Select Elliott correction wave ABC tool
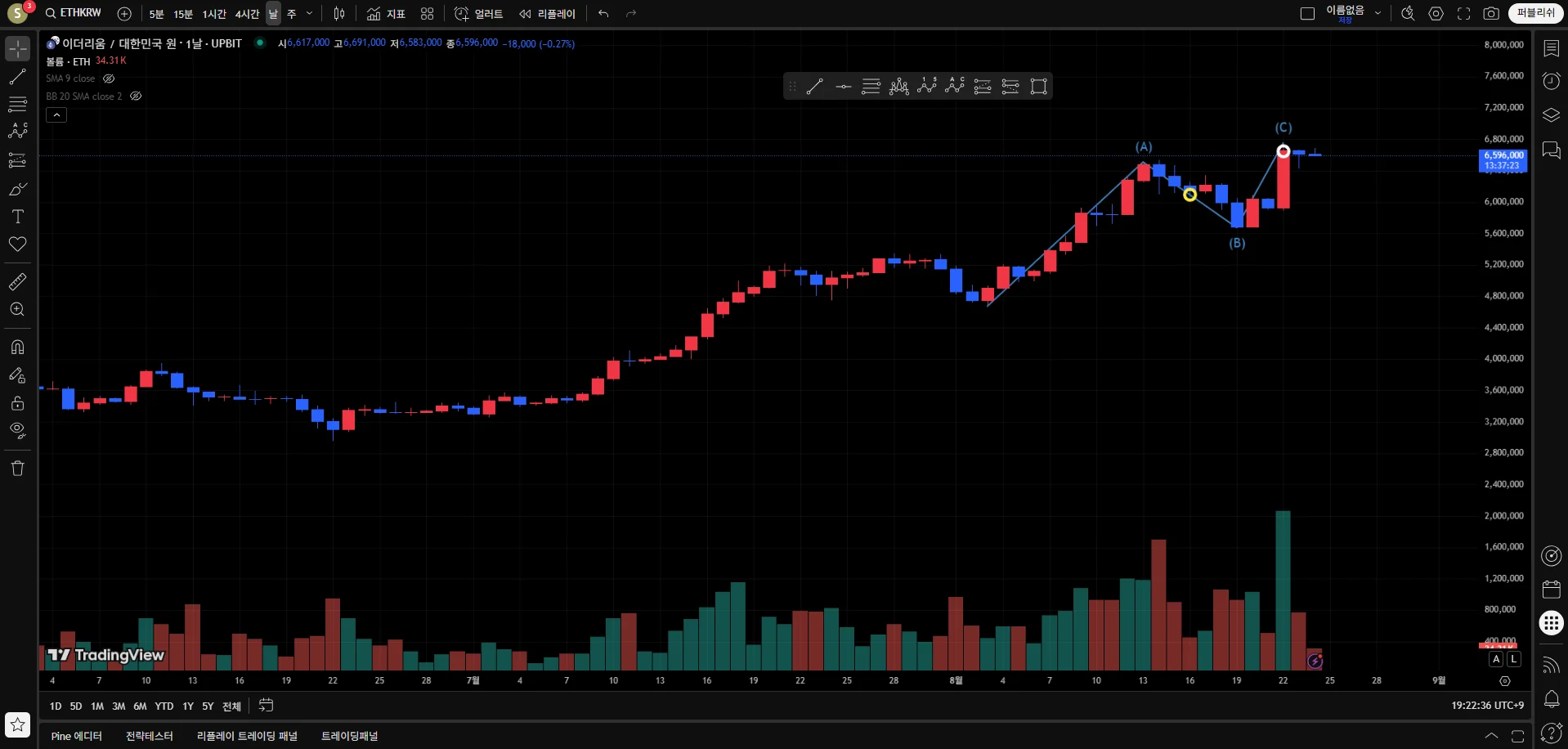This screenshot has width=1568, height=749. 954,86
